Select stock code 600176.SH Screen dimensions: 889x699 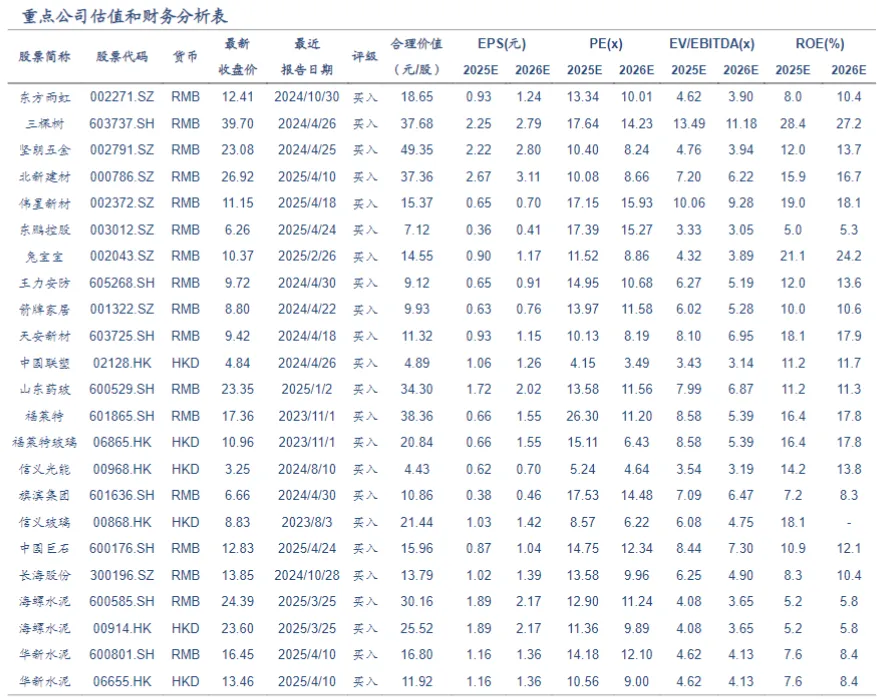click(x=122, y=549)
